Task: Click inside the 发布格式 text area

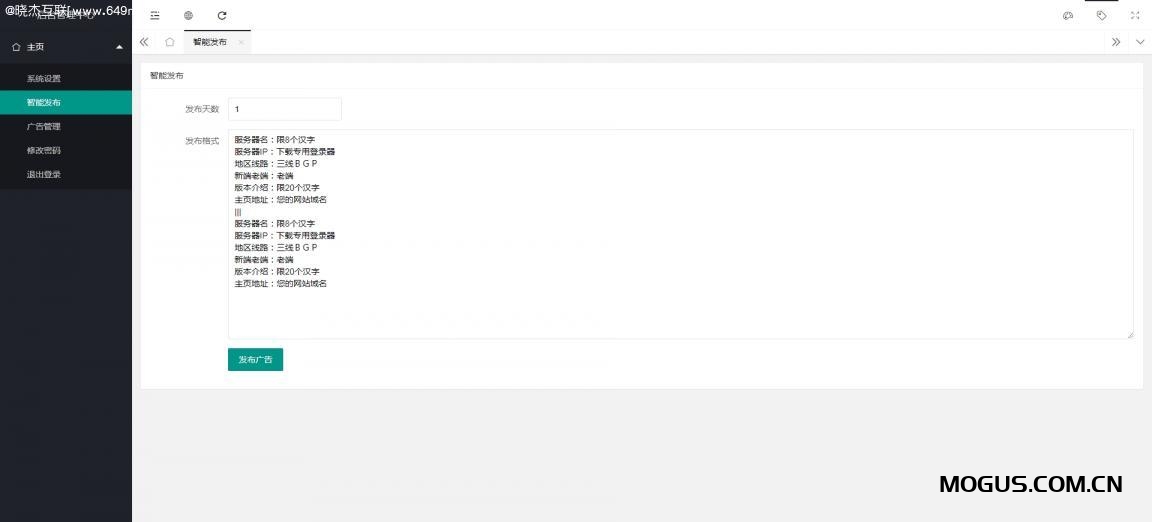Action: click(681, 235)
